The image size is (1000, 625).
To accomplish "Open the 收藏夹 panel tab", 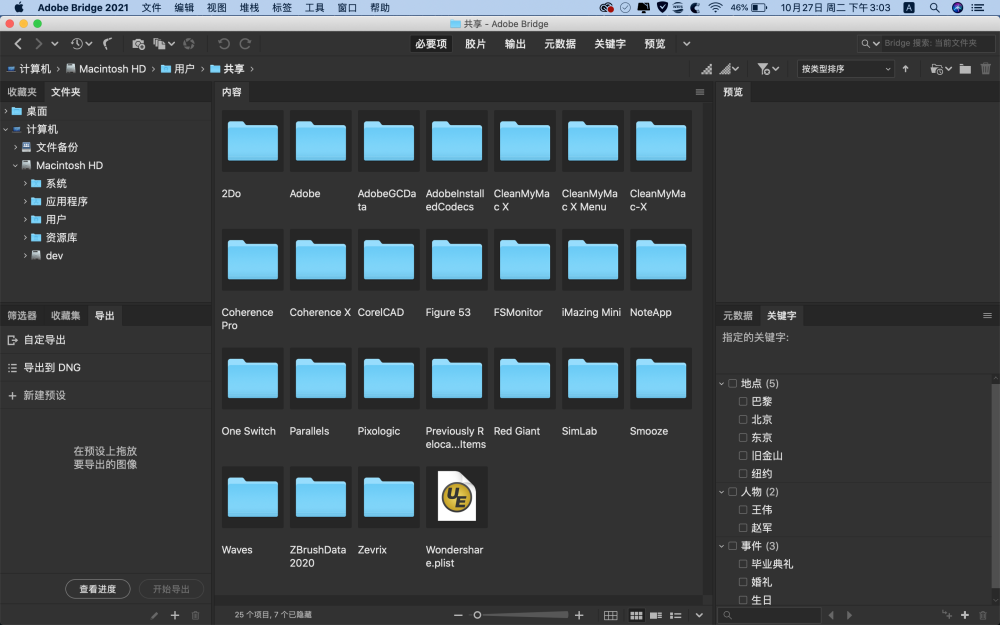I will pyautogui.click(x=22, y=92).
